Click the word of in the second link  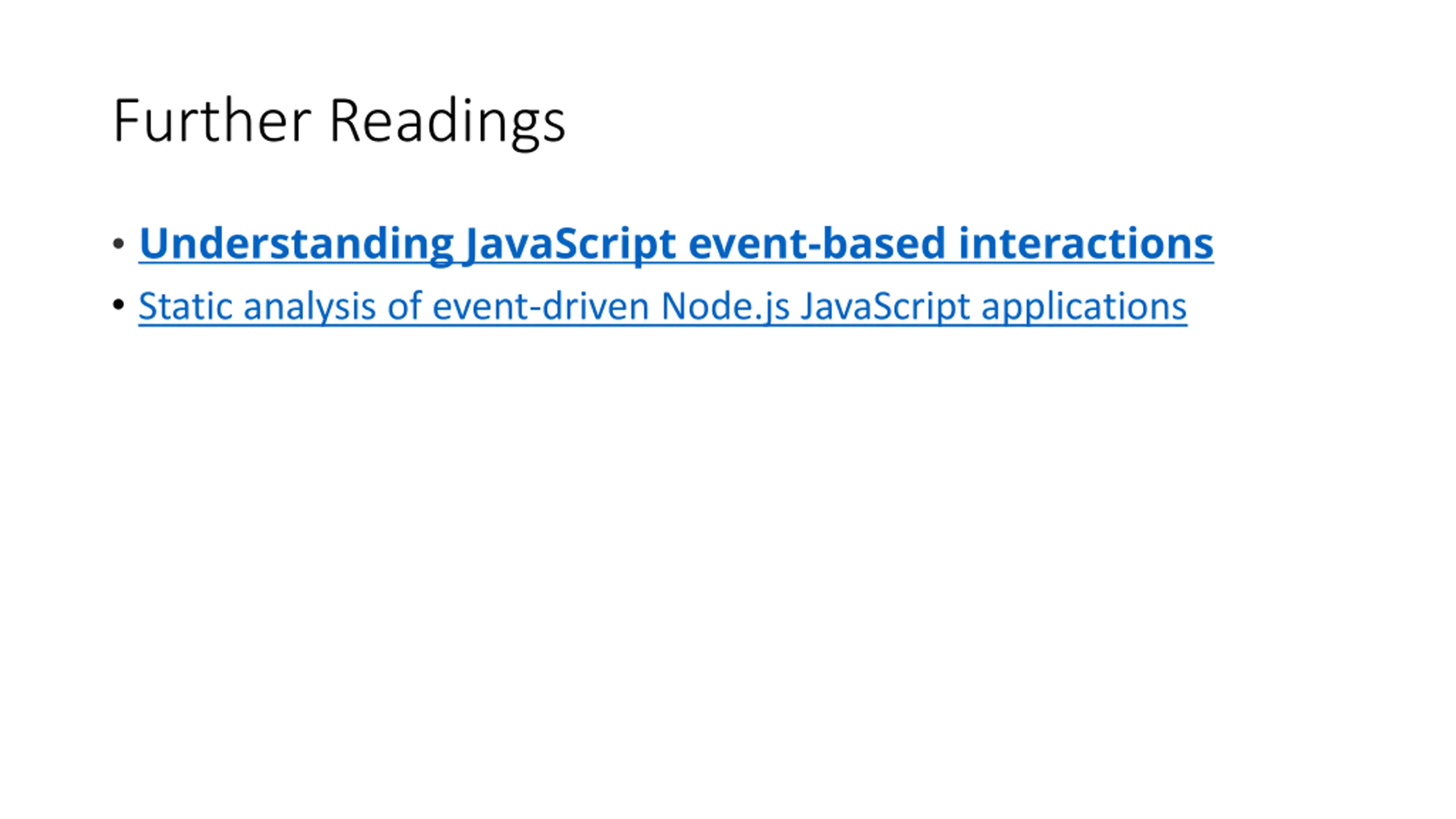[x=404, y=307]
